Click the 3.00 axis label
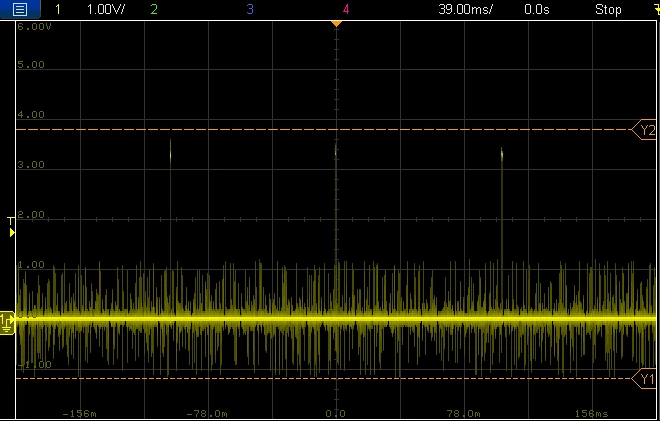The width and height of the screenshot is (660, 421). 31,165
